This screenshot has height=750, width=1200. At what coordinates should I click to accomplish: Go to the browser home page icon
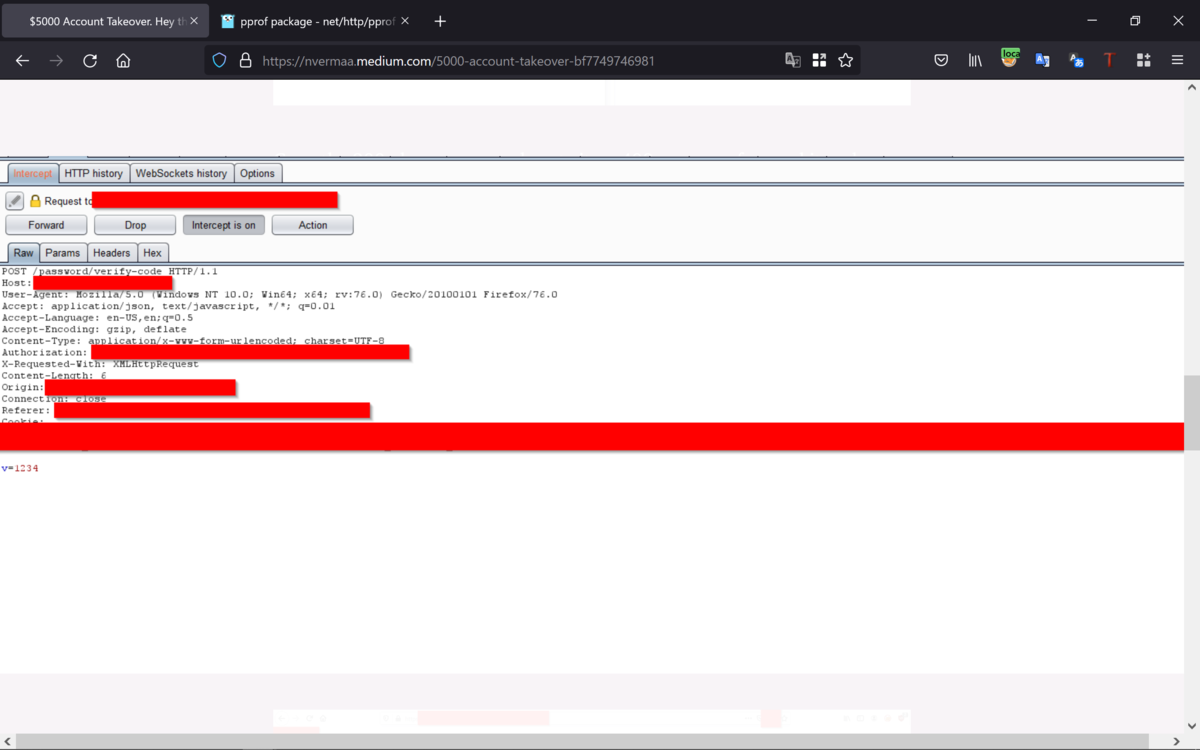point(123,61)
